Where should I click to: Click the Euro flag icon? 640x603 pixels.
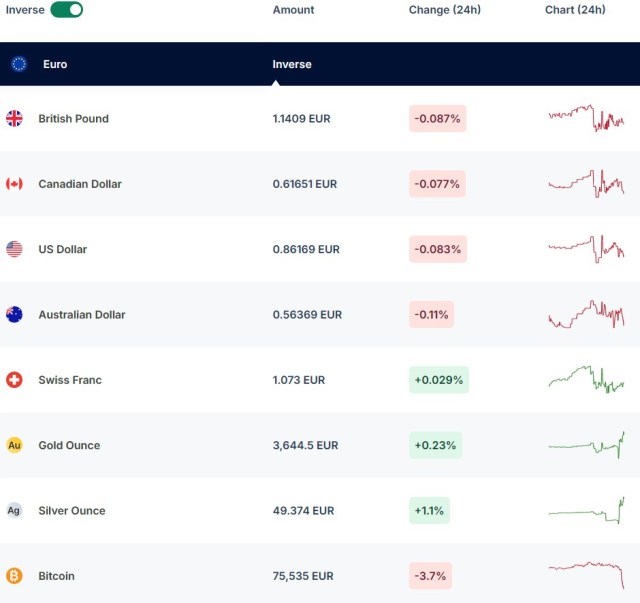click(x=19, y=64)
